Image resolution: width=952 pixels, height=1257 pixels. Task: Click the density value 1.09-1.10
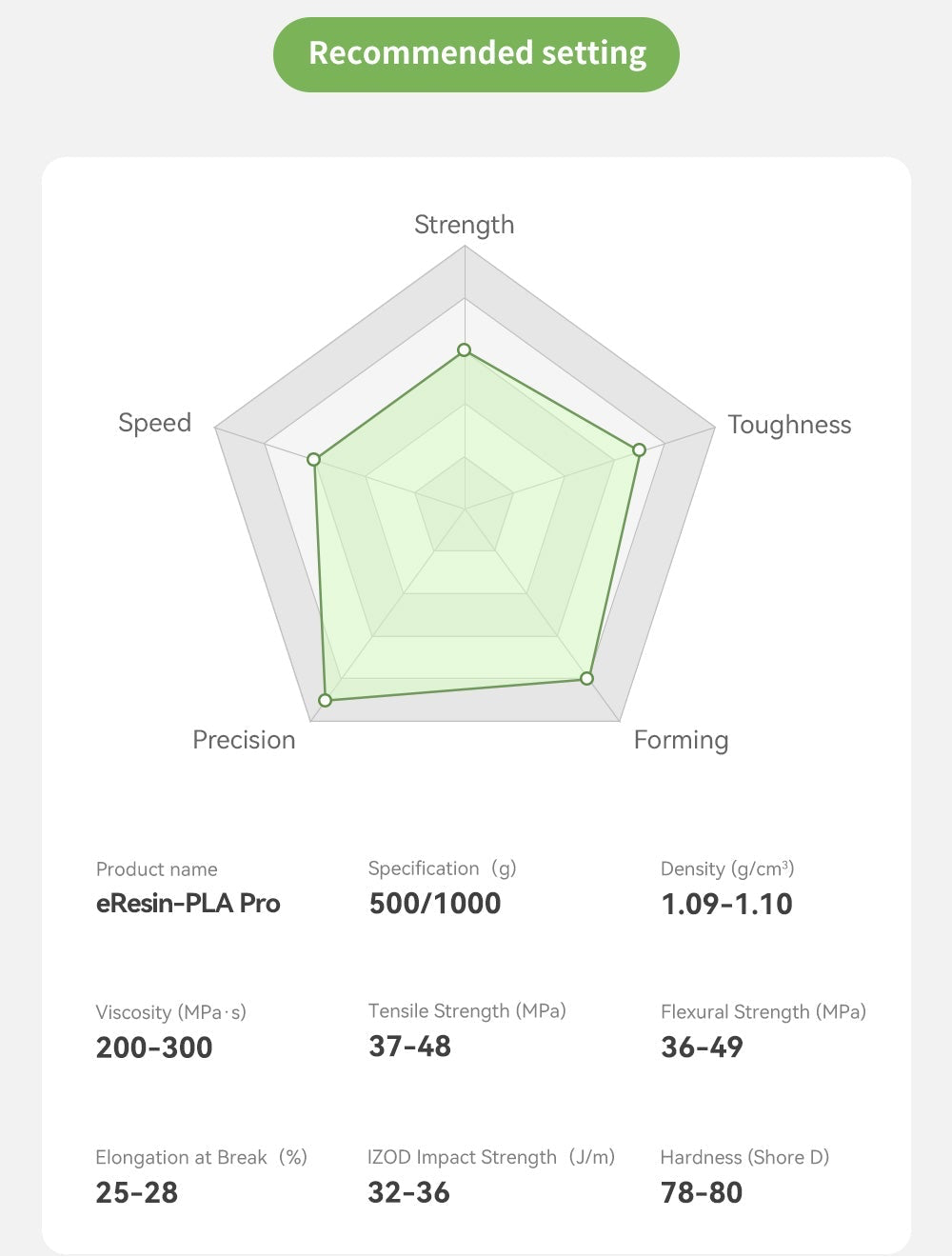[x=726, y=904]
